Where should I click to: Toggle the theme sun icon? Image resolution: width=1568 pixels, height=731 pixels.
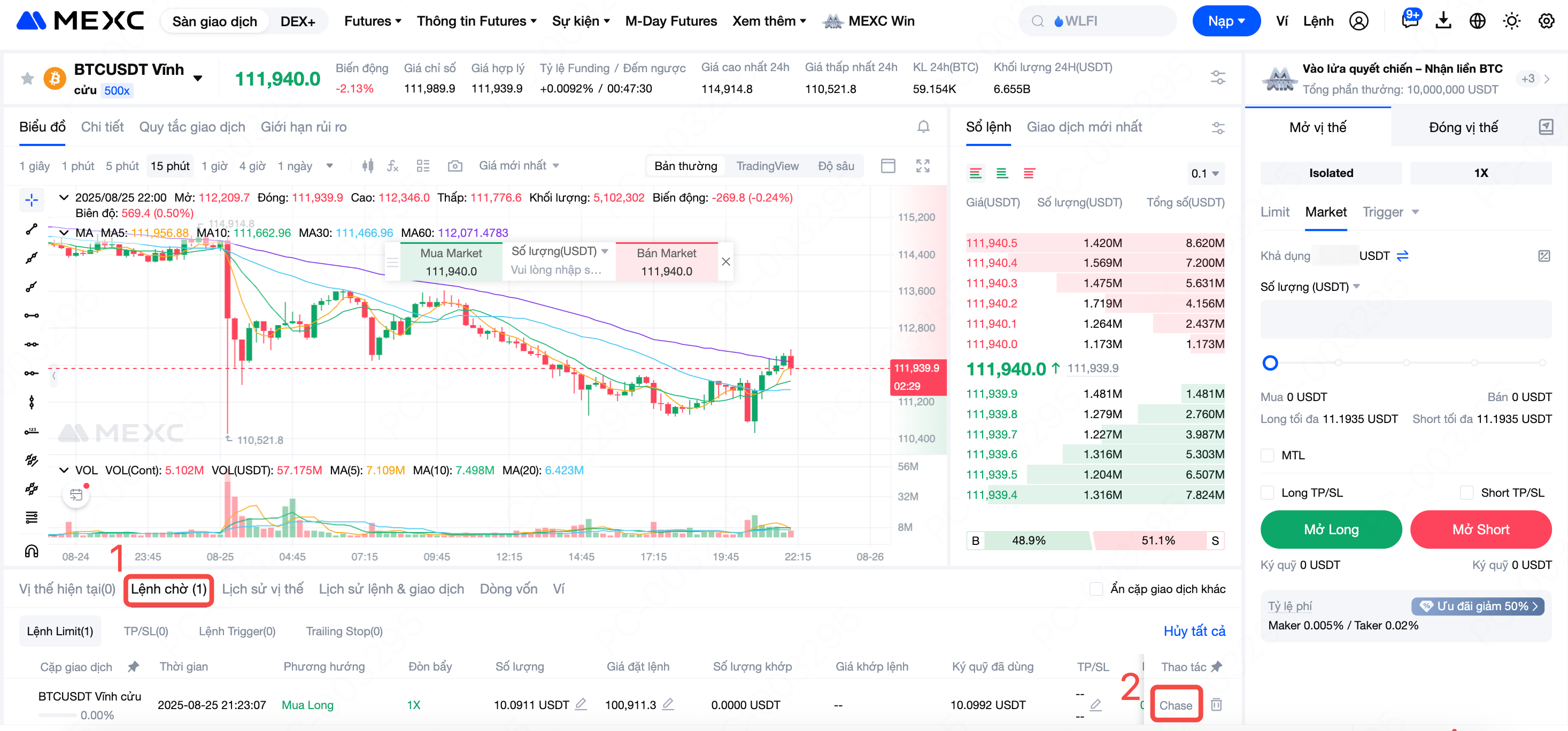[x=1511, y=21]
